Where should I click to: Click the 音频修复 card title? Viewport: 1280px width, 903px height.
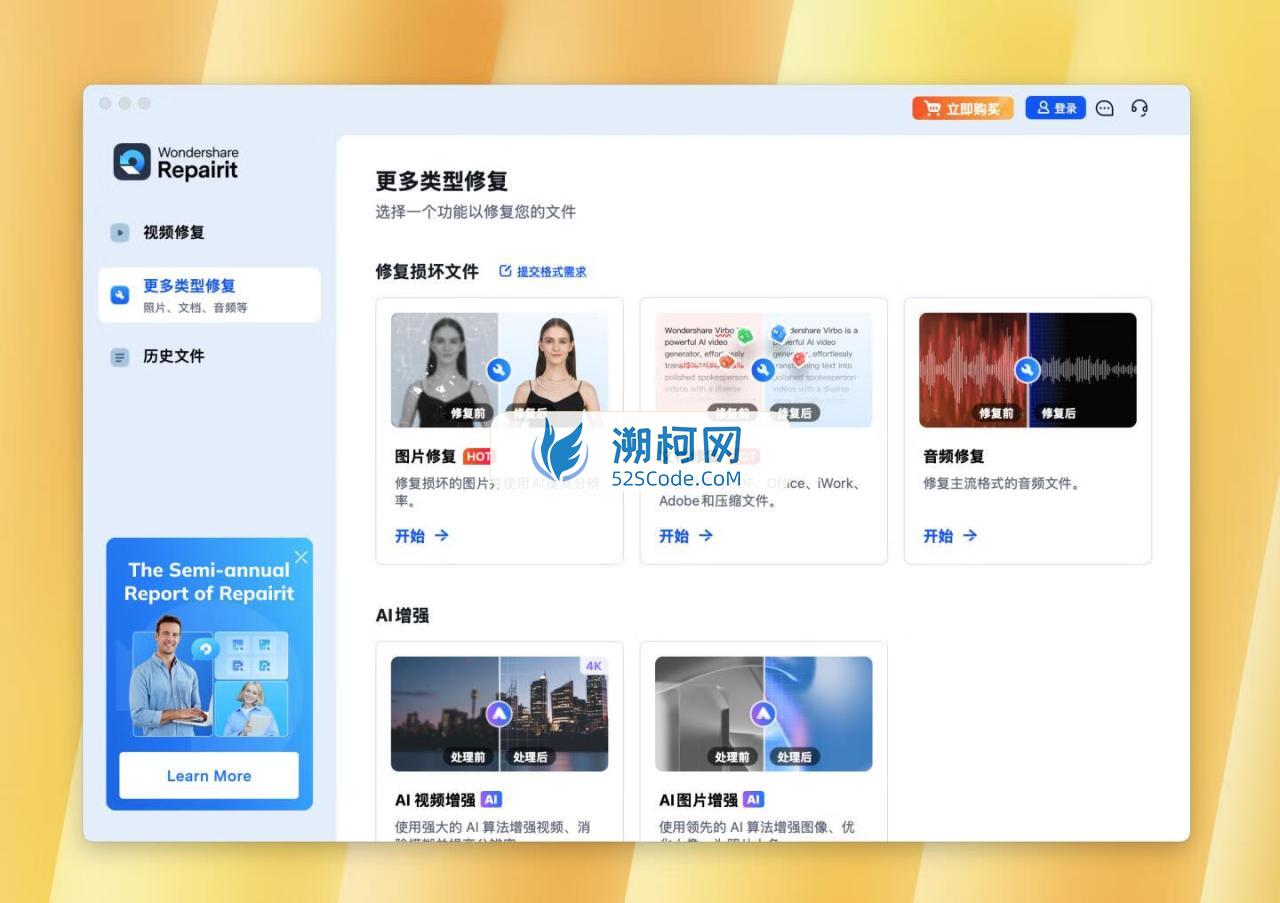click(954, 456)
